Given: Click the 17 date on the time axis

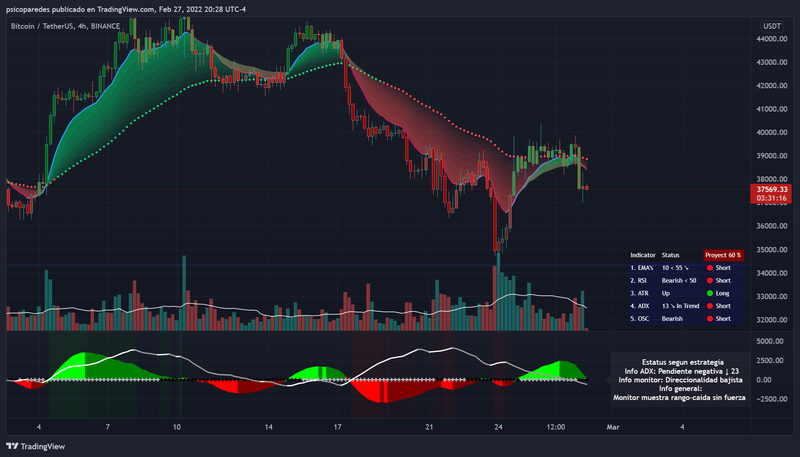Looking at the screenshot, I should tap(337, 427).
